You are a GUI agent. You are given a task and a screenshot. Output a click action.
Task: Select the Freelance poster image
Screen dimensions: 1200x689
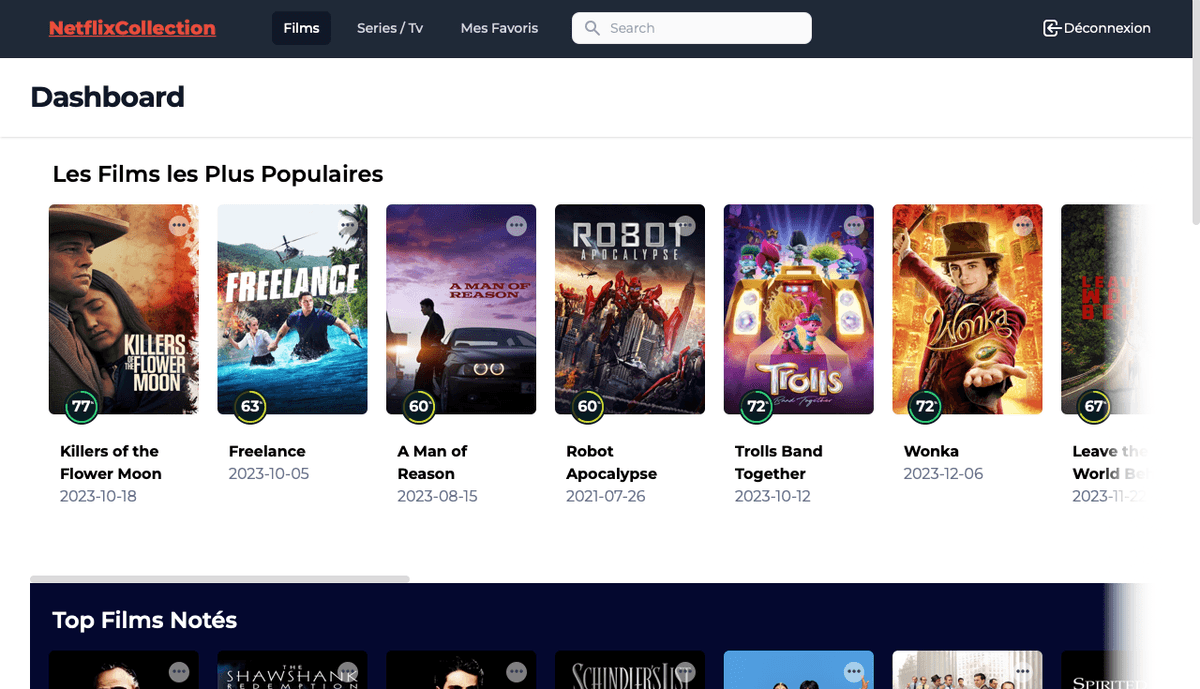[x=293, y=309]
